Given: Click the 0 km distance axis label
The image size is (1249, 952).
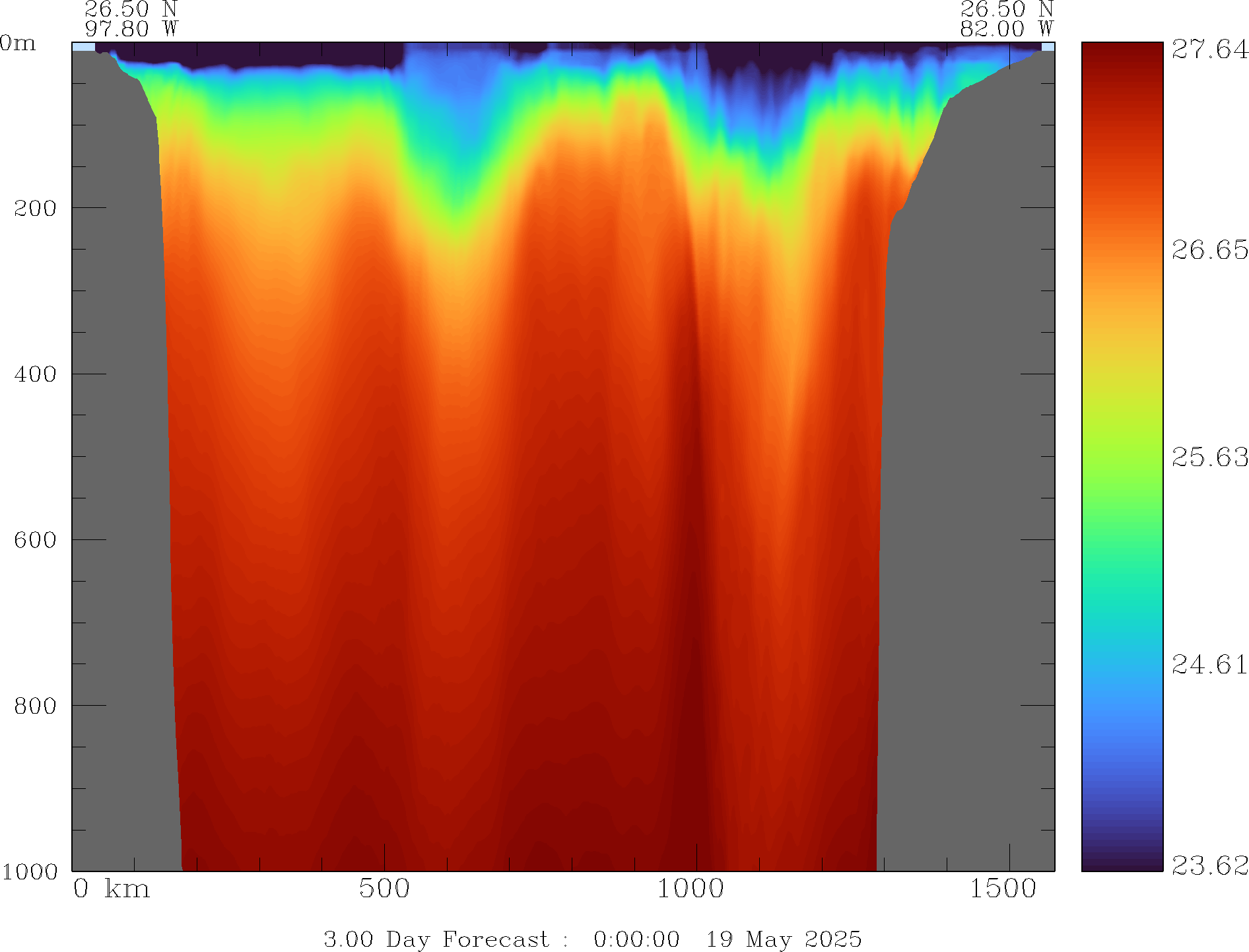Looking at the screenshot, I should point(111,889).
